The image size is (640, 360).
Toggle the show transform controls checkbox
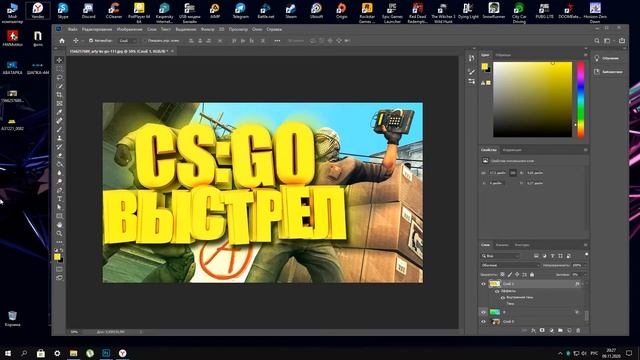coord(144,41)
